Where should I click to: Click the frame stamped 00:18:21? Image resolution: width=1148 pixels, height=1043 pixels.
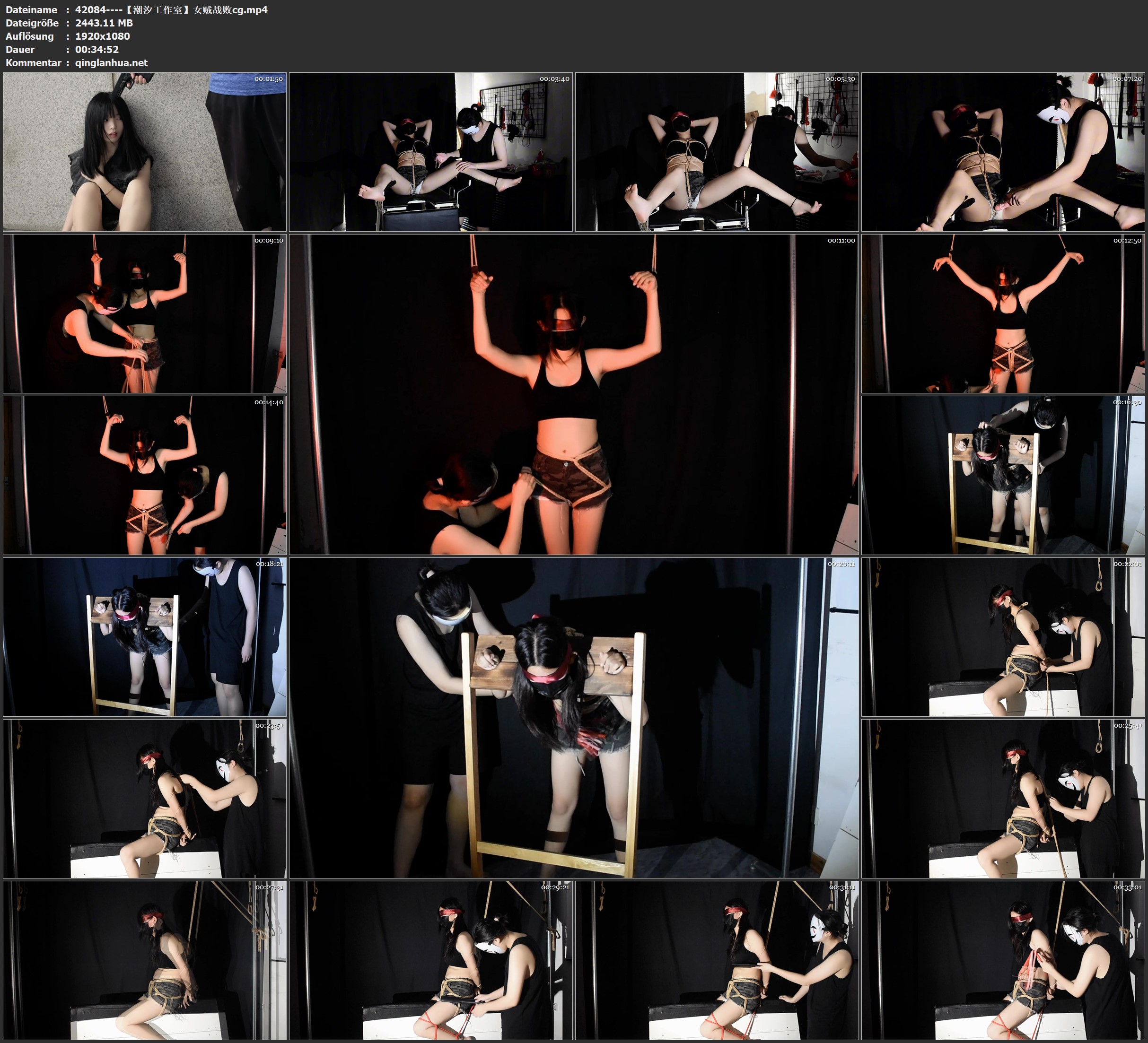[145, 637]
